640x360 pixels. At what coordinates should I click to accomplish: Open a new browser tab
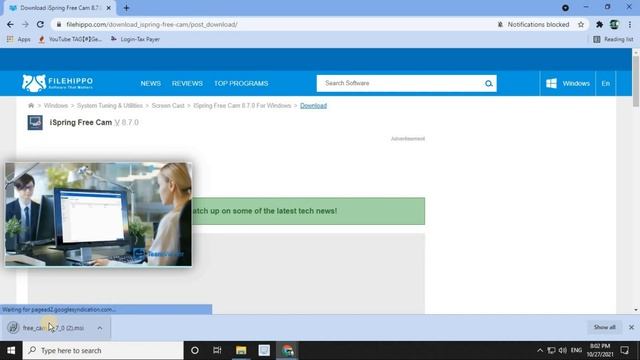tap(126, 8)
